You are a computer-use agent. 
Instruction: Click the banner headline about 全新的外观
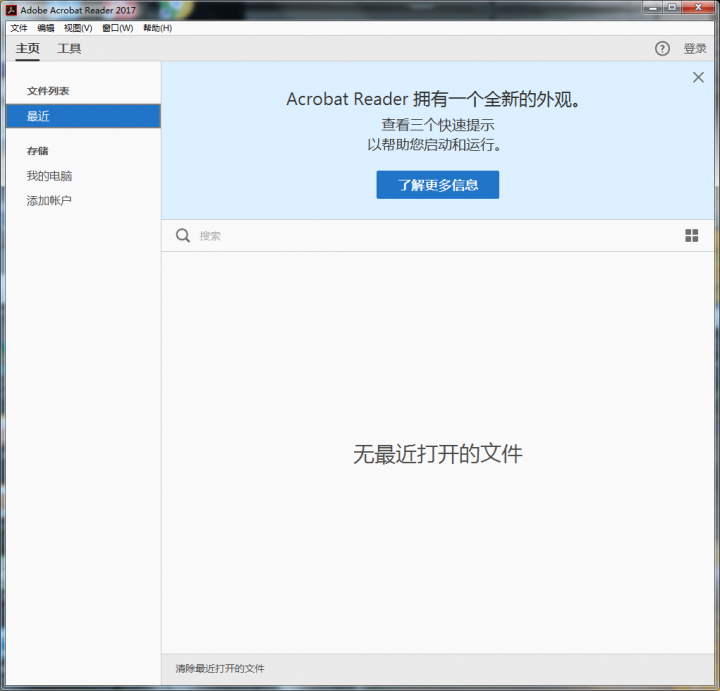pyautogui.click(x=434, y=99)
